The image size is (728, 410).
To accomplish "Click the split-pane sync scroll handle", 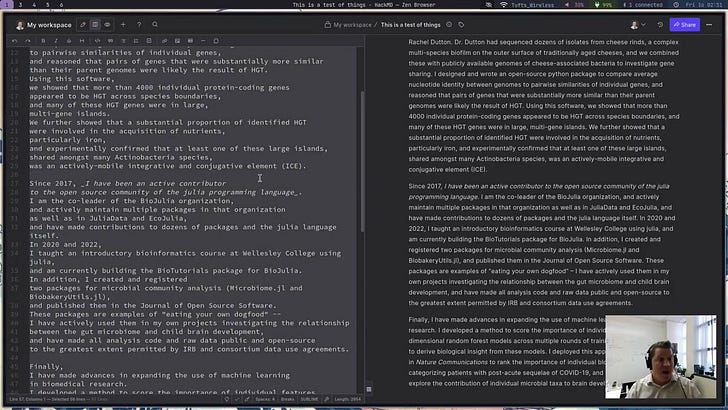I will click(369, 389).
